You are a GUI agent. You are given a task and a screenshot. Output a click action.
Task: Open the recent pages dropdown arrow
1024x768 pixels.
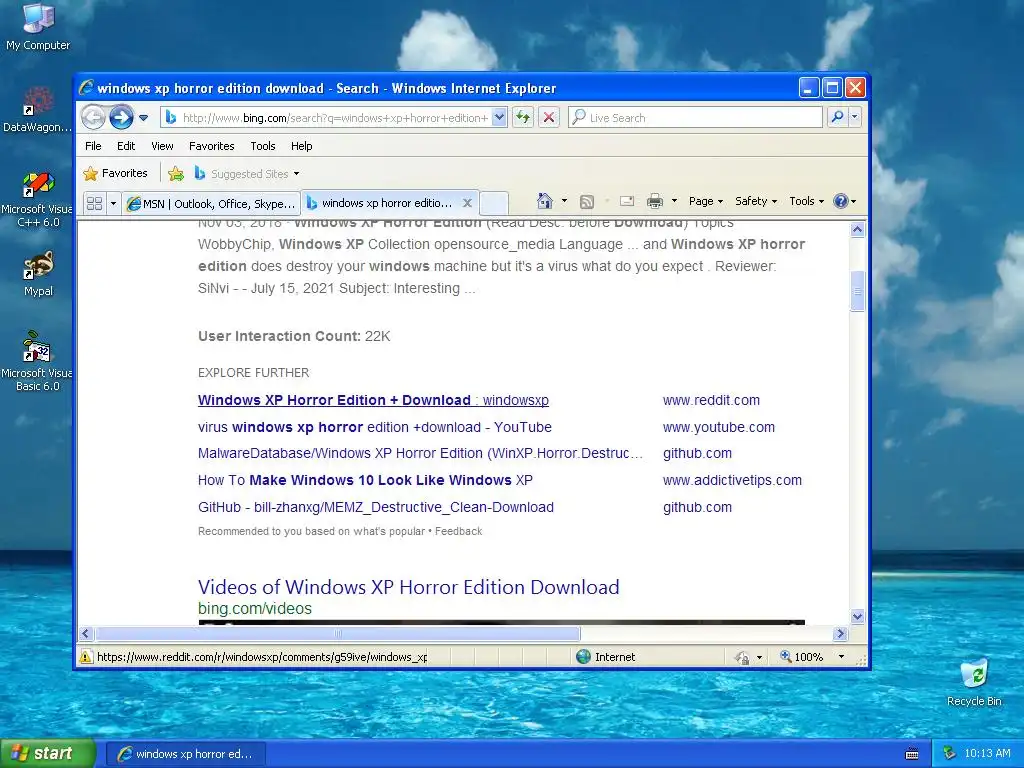click(x=144, y=118)
